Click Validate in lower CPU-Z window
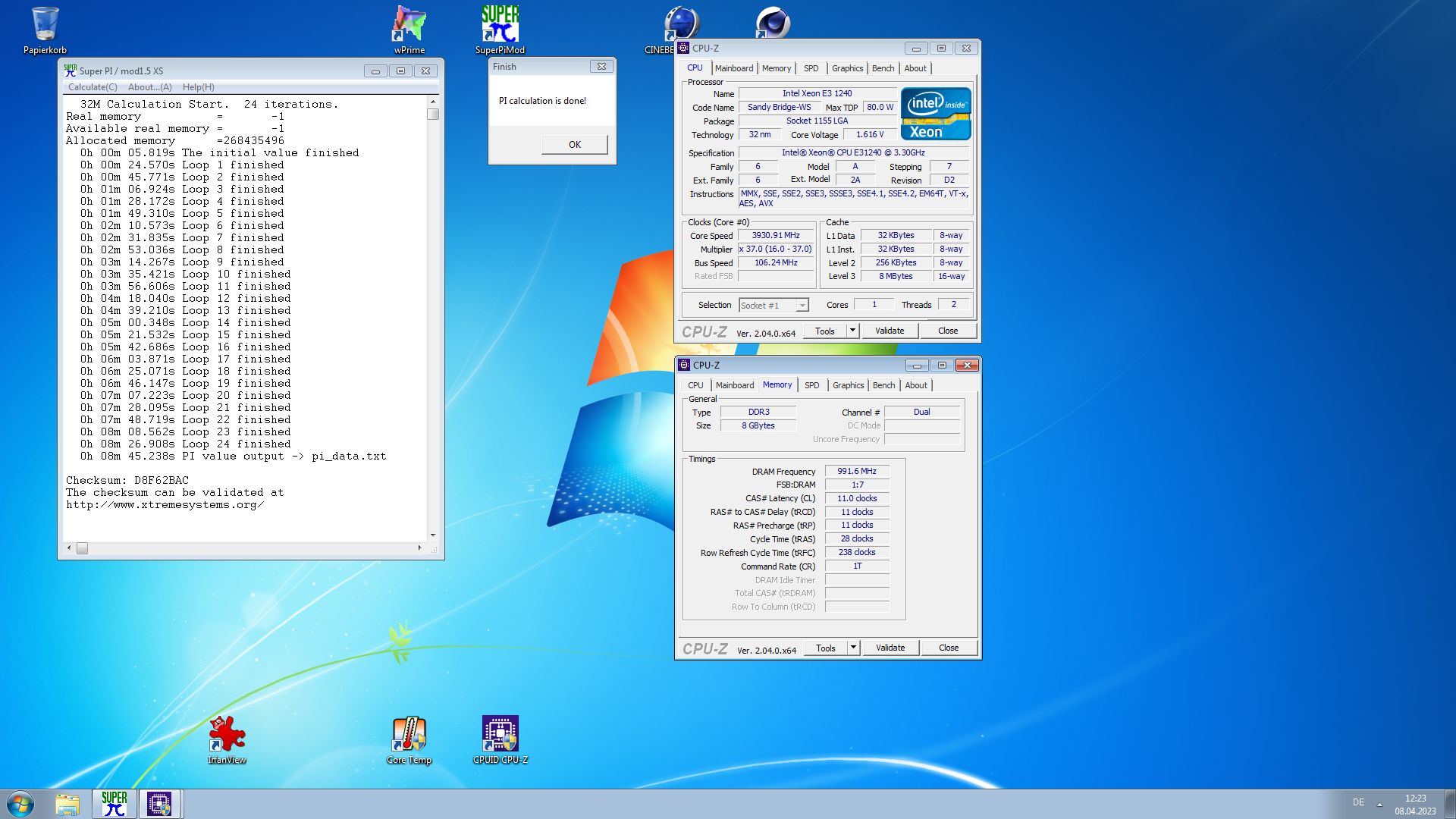 coord(890,648)
